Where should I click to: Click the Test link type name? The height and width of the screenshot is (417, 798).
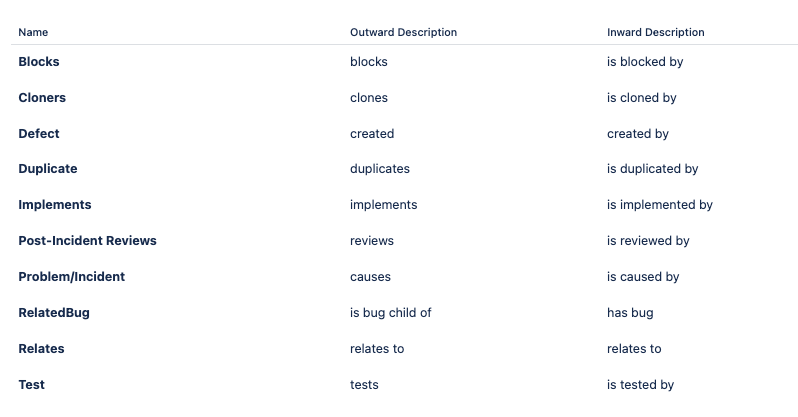click(x=32, y=385)
